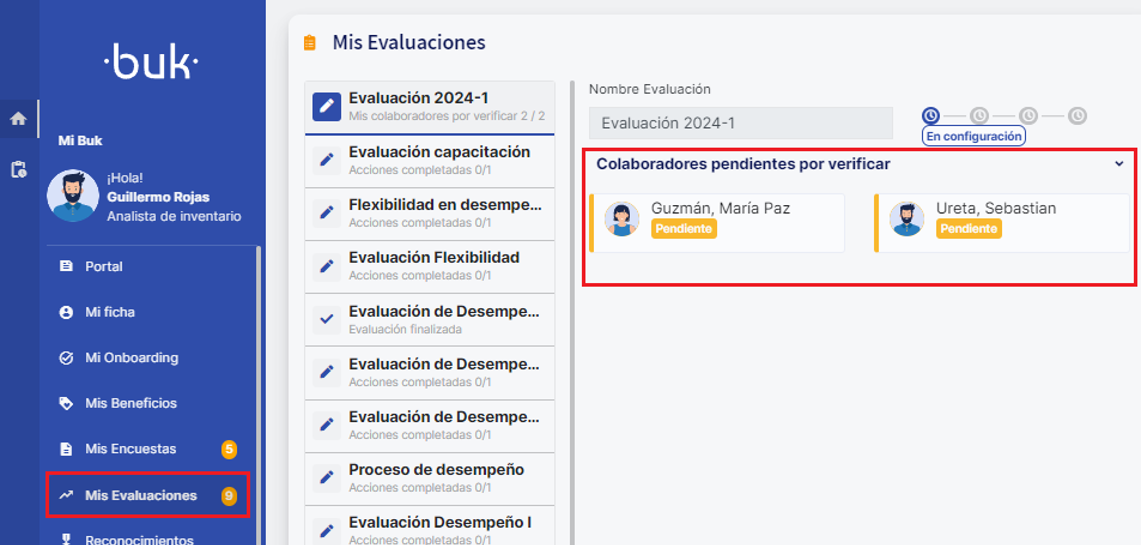Click the Nombre Evaluación text field
This screenshot has height=545, width=1141.
click(740, 123)
